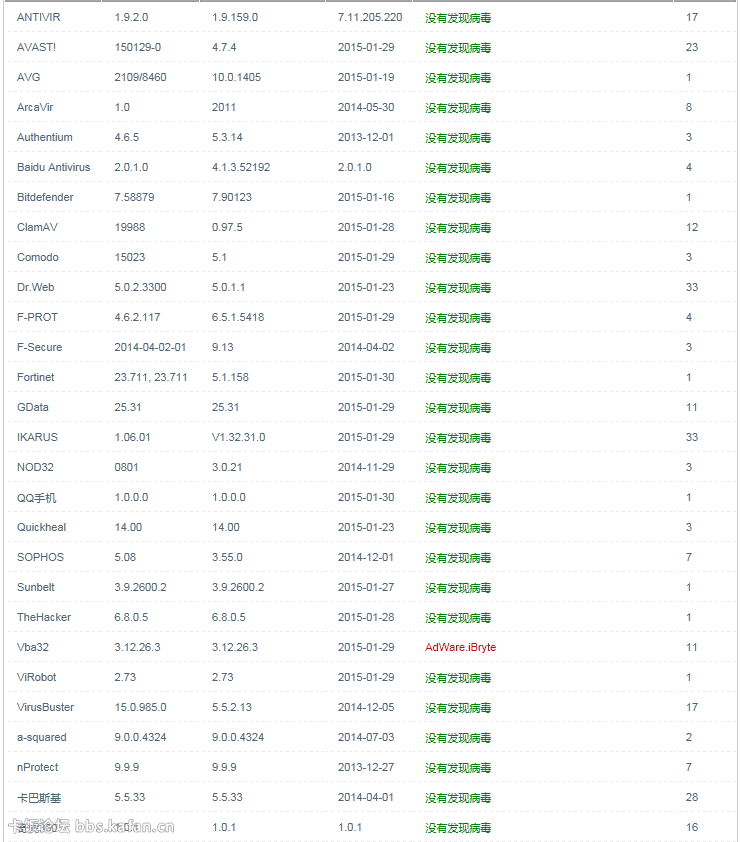741x842 pixels.
Task: Click the AVG engine name
Action: 28,77
